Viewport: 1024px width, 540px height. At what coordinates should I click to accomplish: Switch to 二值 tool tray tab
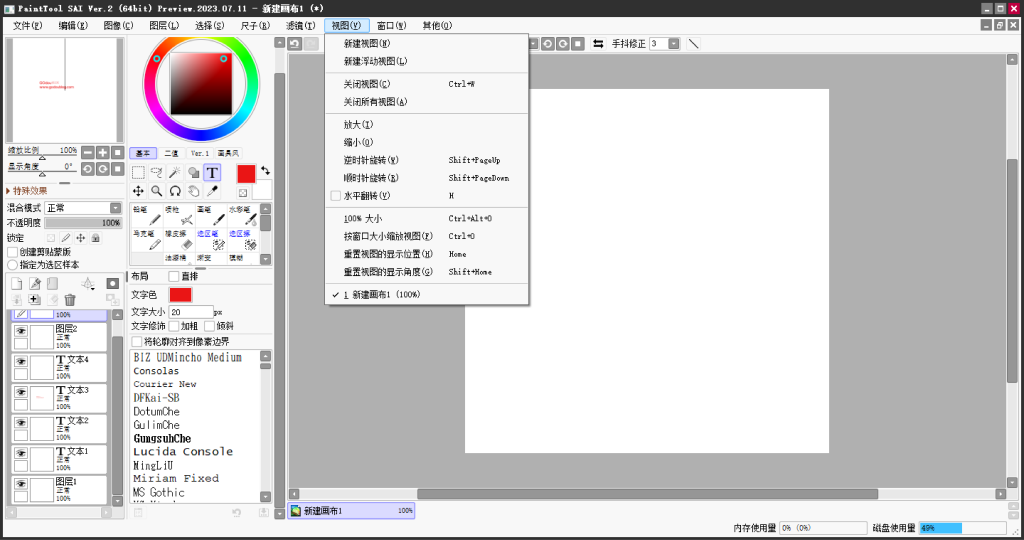click(x=171, y=153)
